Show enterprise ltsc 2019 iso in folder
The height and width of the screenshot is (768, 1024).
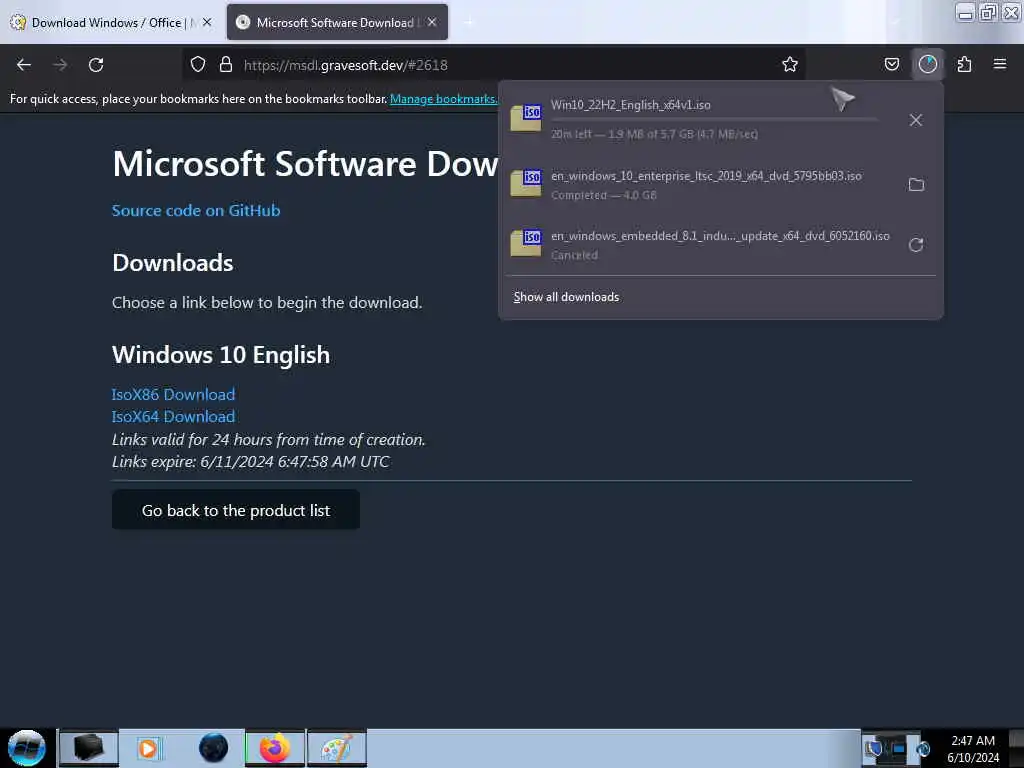tap(916, 185)
